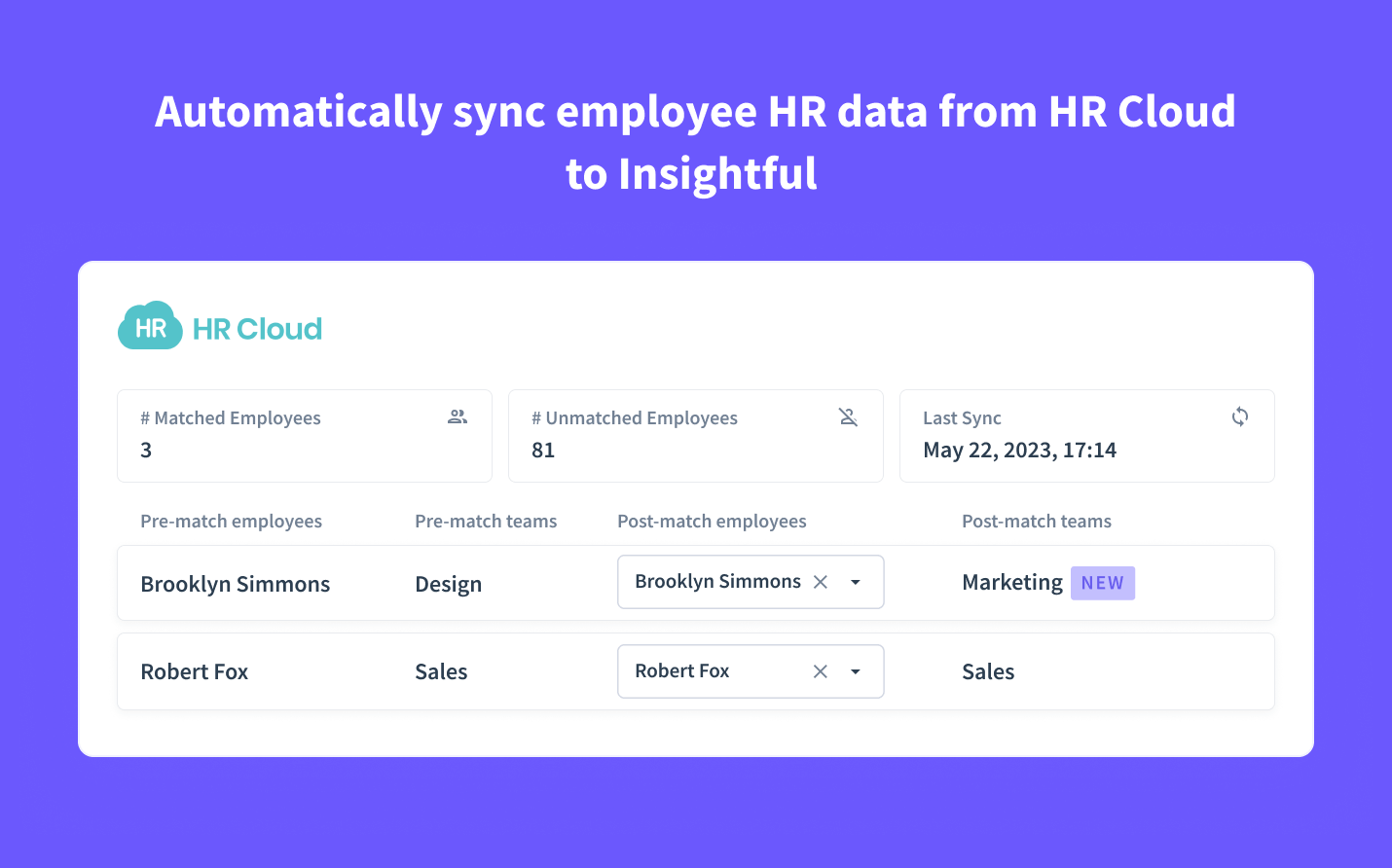Remove Brooklyn Simmons from post-match selection
The image size is (1392, 868).
(x=821, y=581)
